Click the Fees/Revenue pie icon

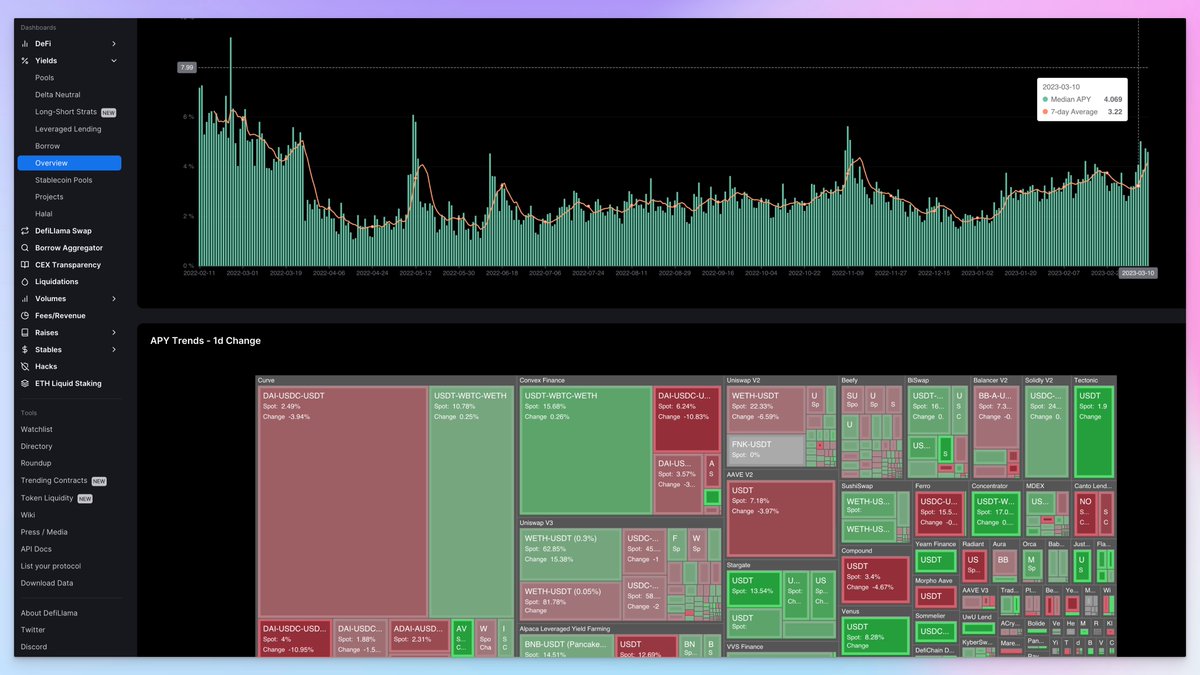tap(25, 316)
